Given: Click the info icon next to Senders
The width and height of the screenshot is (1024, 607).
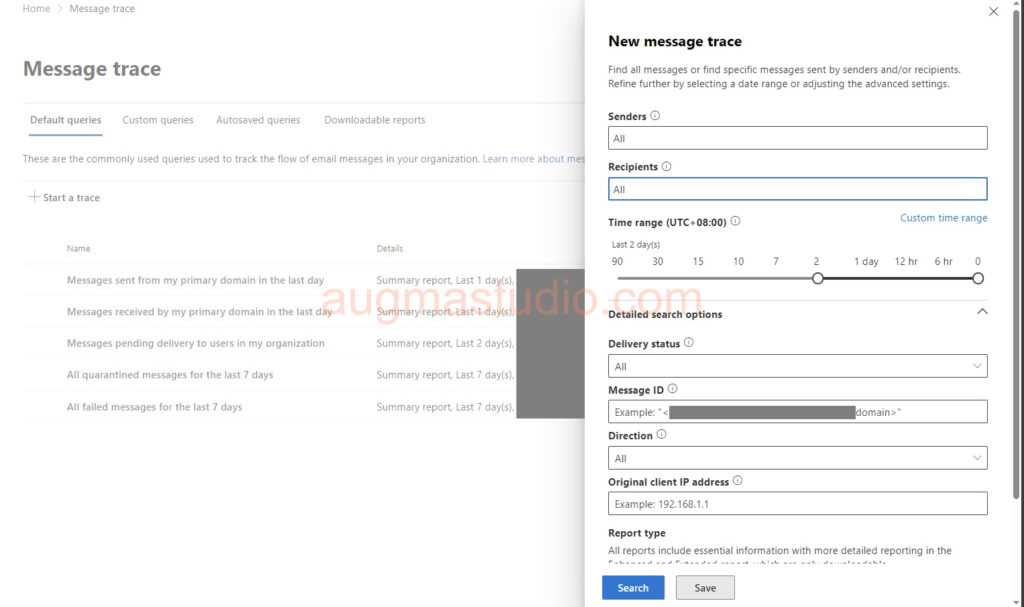Looking at the screenshot, I should (655, 116).
